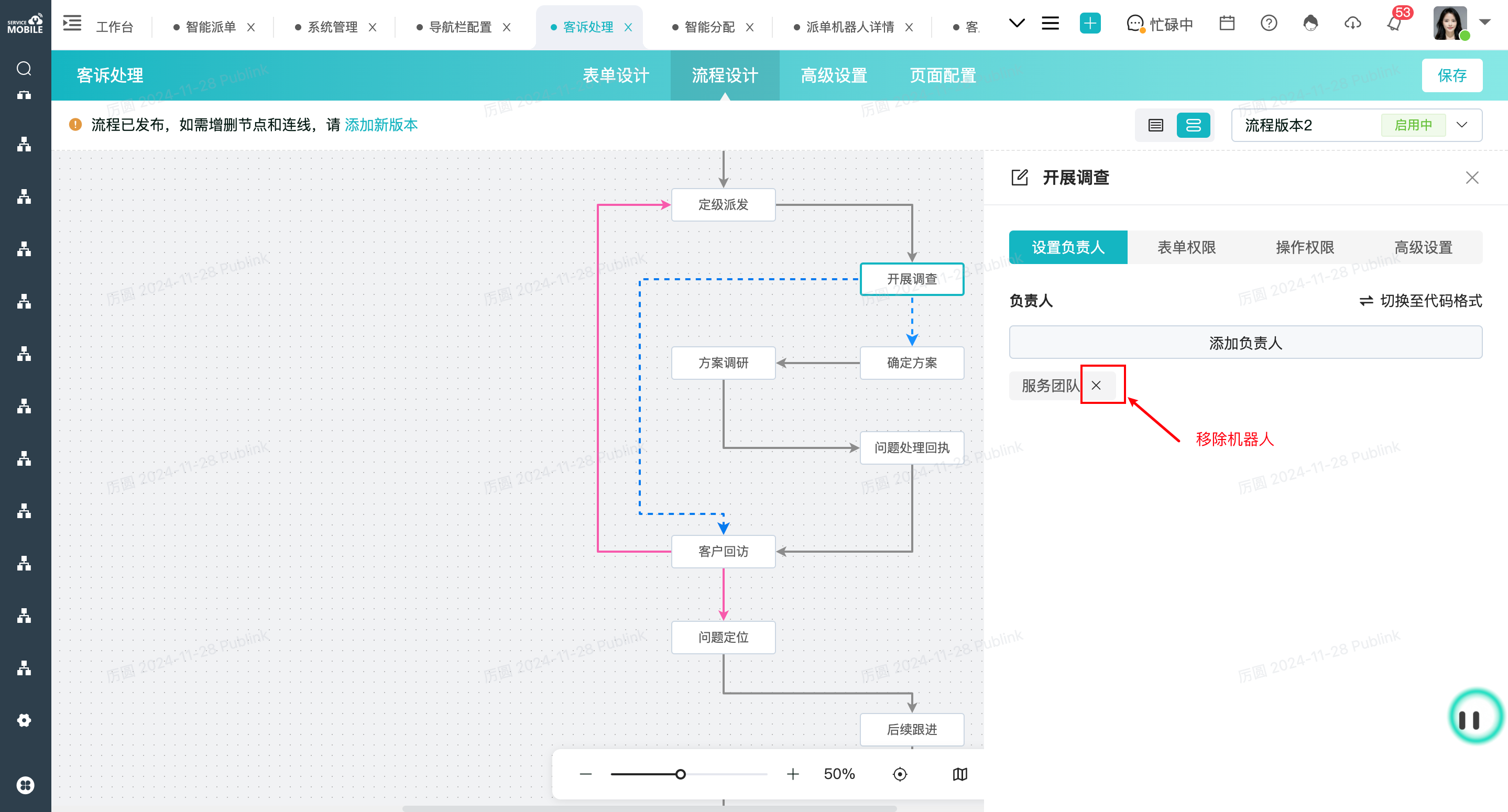Select the 开展调查 flow node

(912, 279)
